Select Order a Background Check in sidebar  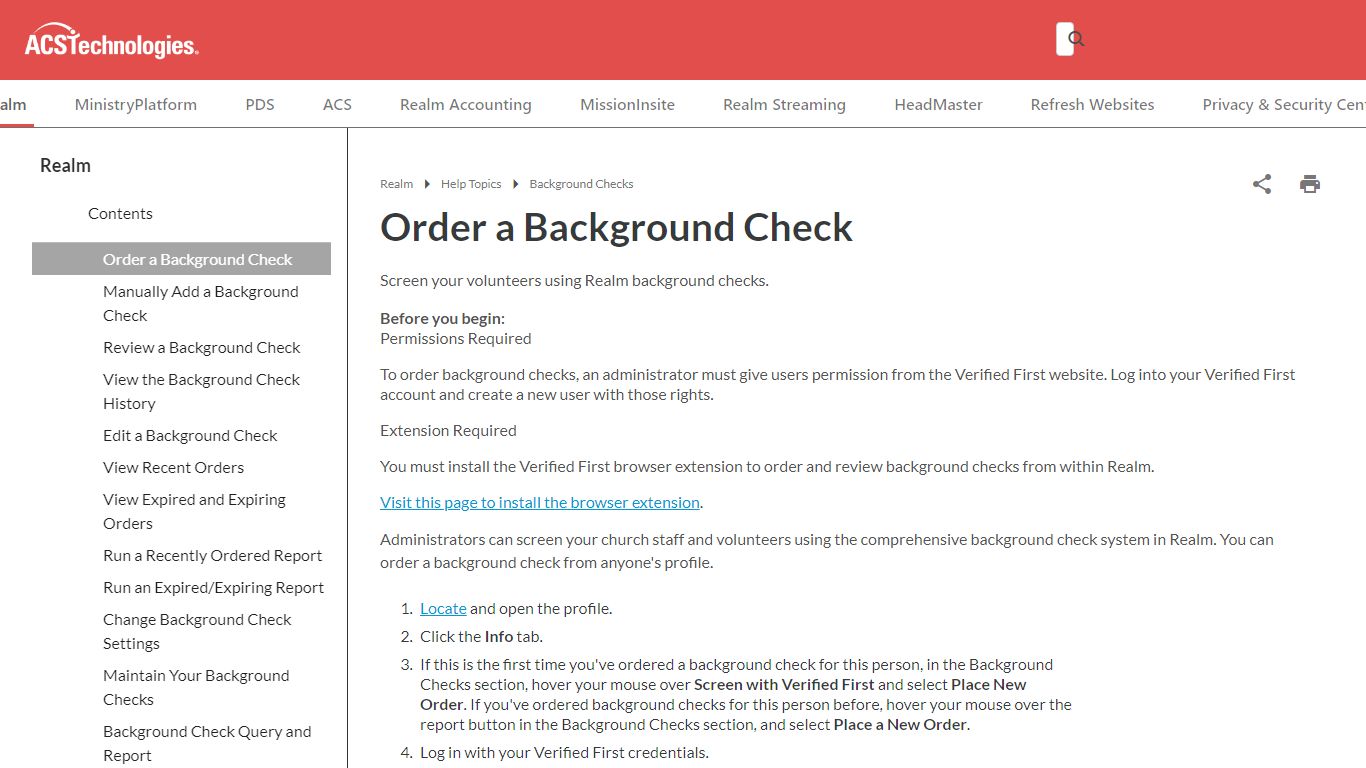click(x=181, y=259)
